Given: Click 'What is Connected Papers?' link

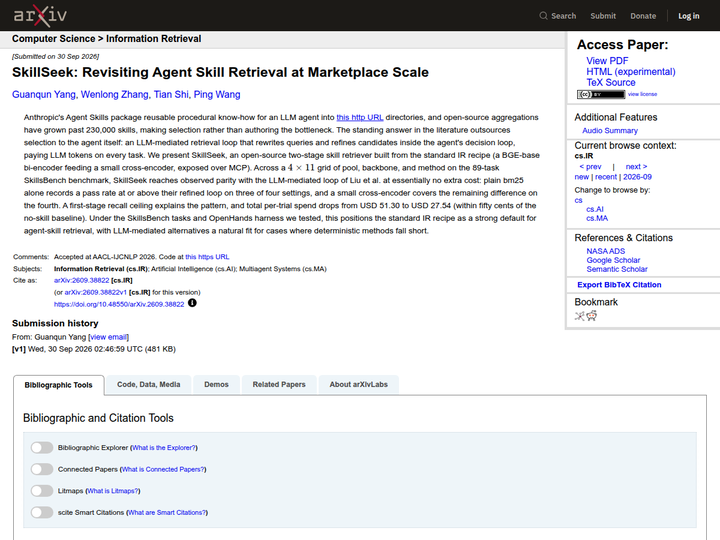Looking at the screenshot, I should [163, 469].
